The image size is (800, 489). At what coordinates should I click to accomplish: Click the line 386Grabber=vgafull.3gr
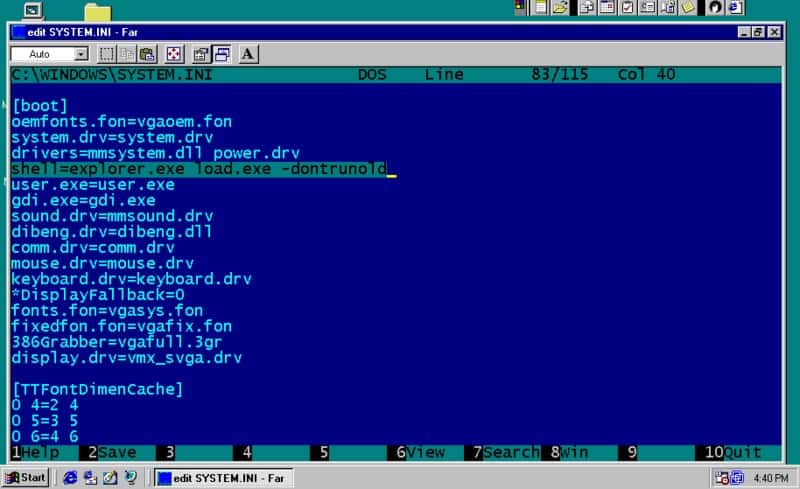pyautogui.click(x=117, y=342)
